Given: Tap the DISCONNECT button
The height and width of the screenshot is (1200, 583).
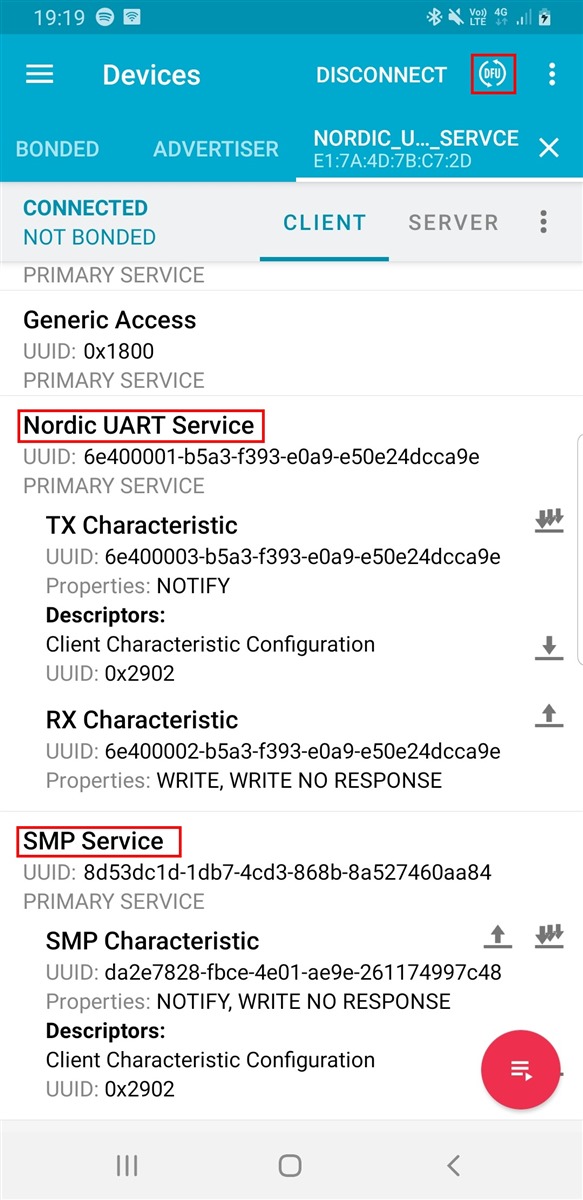Looking at the screenshot, I should point(381,75).
